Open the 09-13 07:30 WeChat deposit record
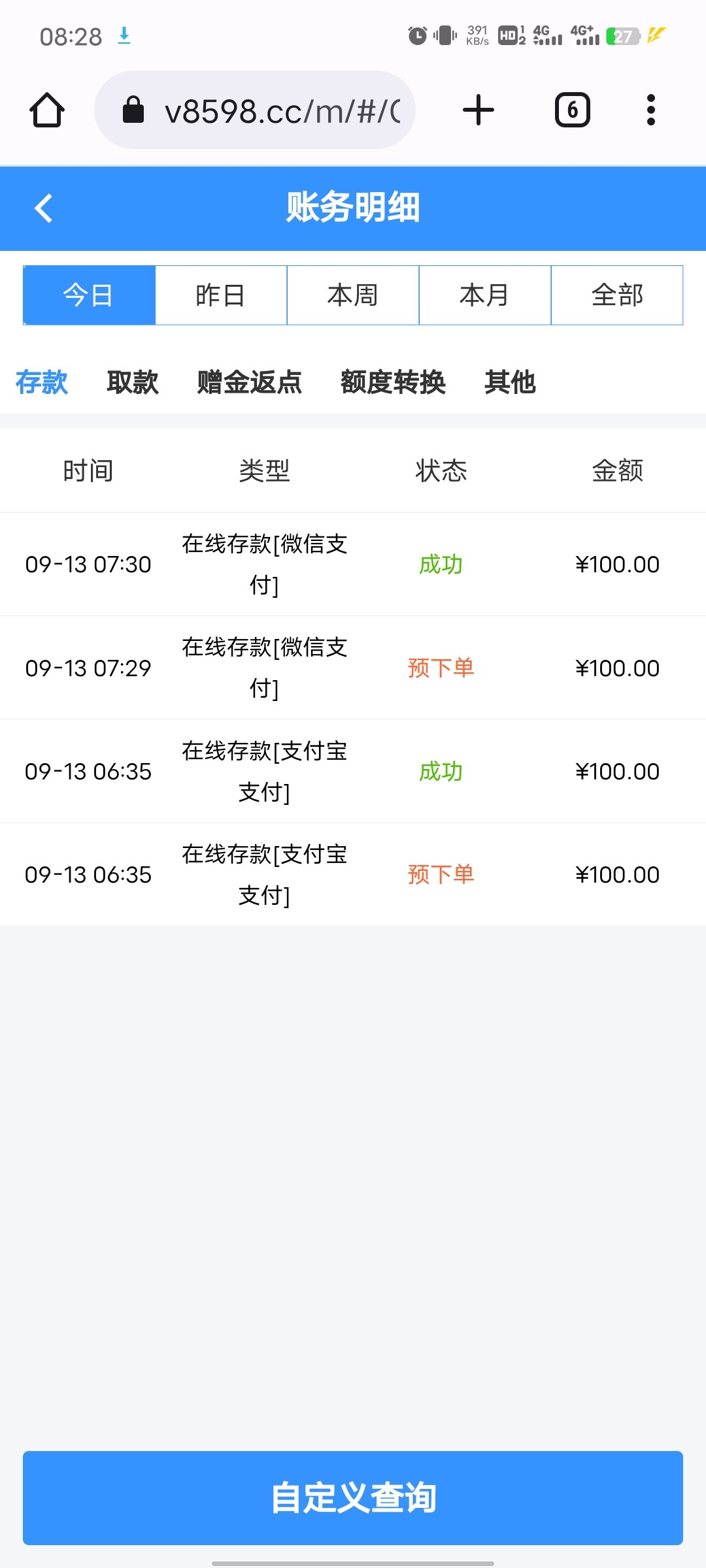706x1568 pixels. pyautogui.click(x=353, y=564)
